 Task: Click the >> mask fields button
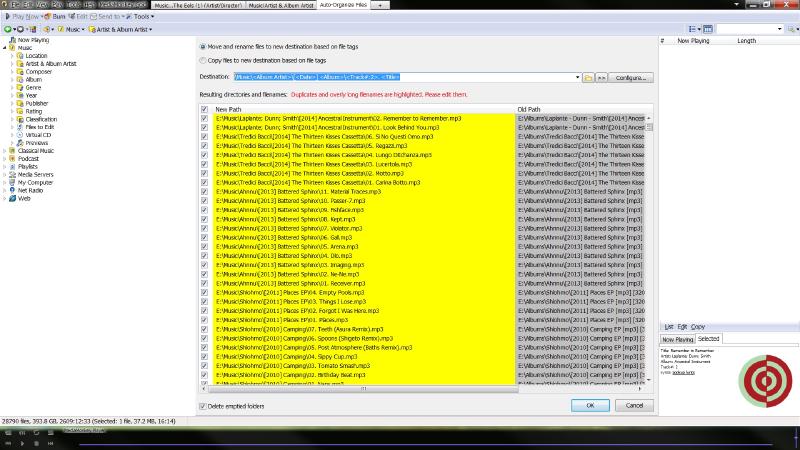602,78
